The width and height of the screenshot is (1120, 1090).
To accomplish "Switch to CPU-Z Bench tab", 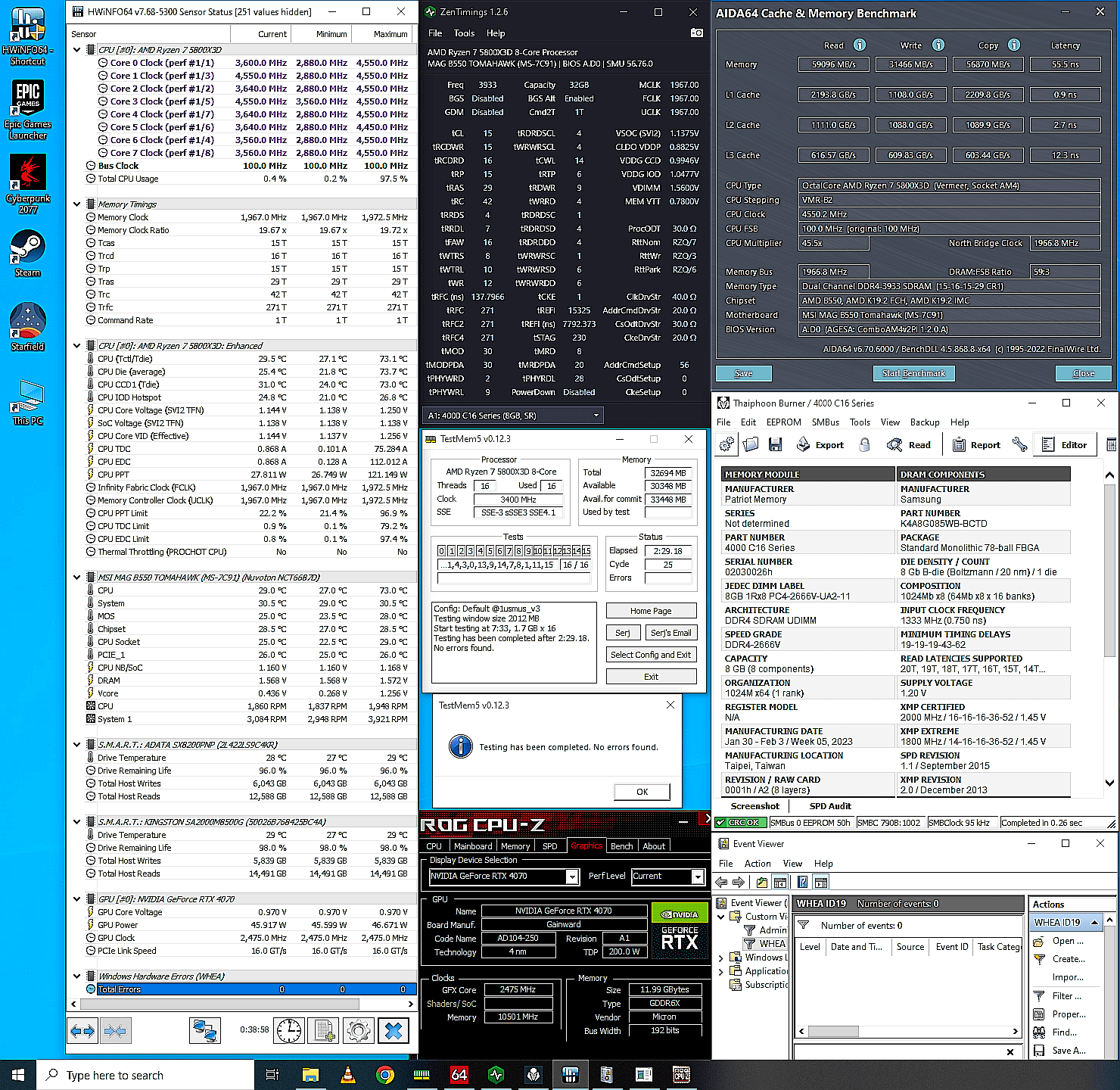I will (622, 846).
